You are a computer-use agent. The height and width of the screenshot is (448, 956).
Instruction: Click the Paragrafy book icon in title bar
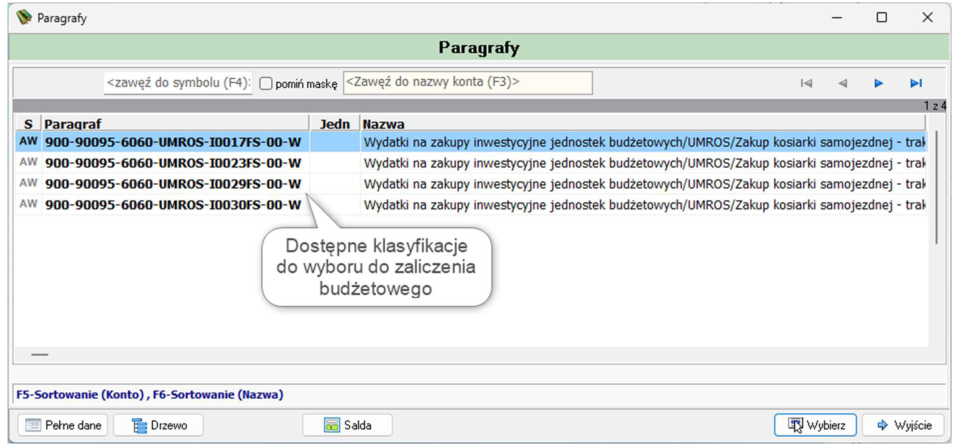pos(23,18)
